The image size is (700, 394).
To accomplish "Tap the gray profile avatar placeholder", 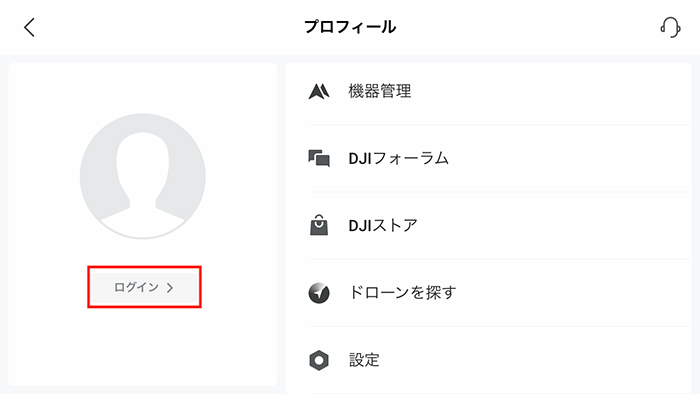I will coord(143,176).
